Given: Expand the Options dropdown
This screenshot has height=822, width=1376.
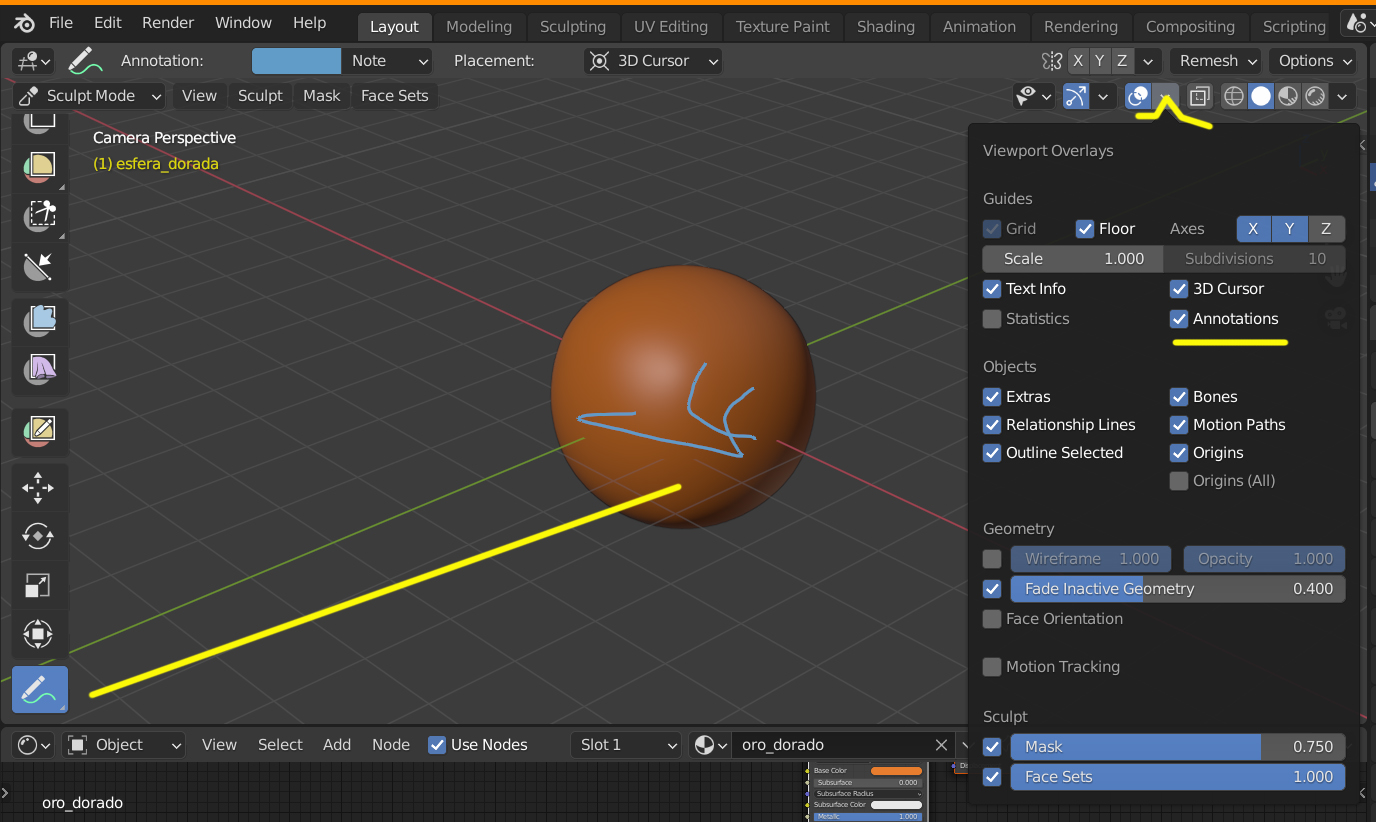Looking at the screenshot, I should 1312,61.
